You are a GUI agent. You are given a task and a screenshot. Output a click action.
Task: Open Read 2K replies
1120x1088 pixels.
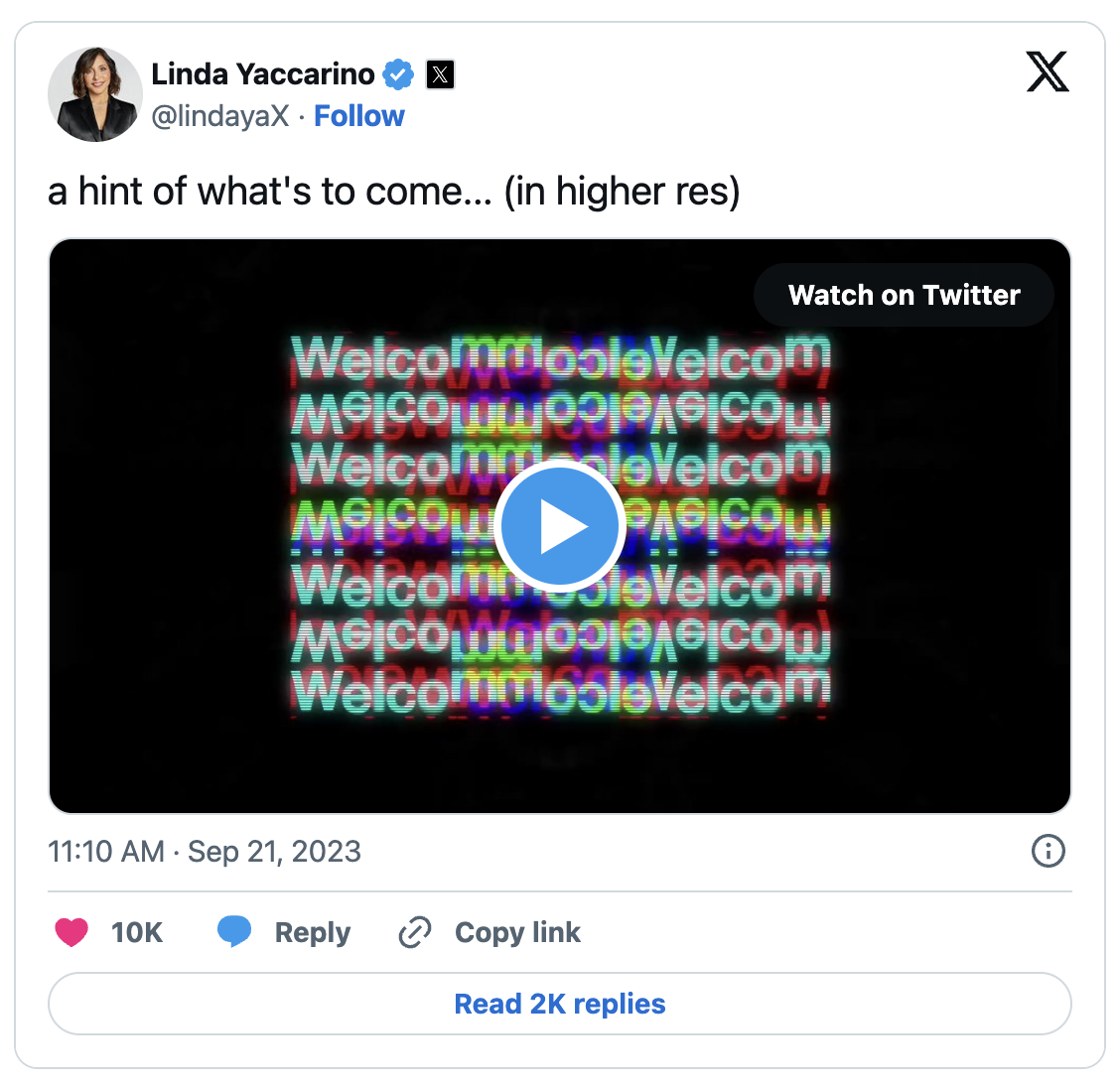(x=560, y=1004)
